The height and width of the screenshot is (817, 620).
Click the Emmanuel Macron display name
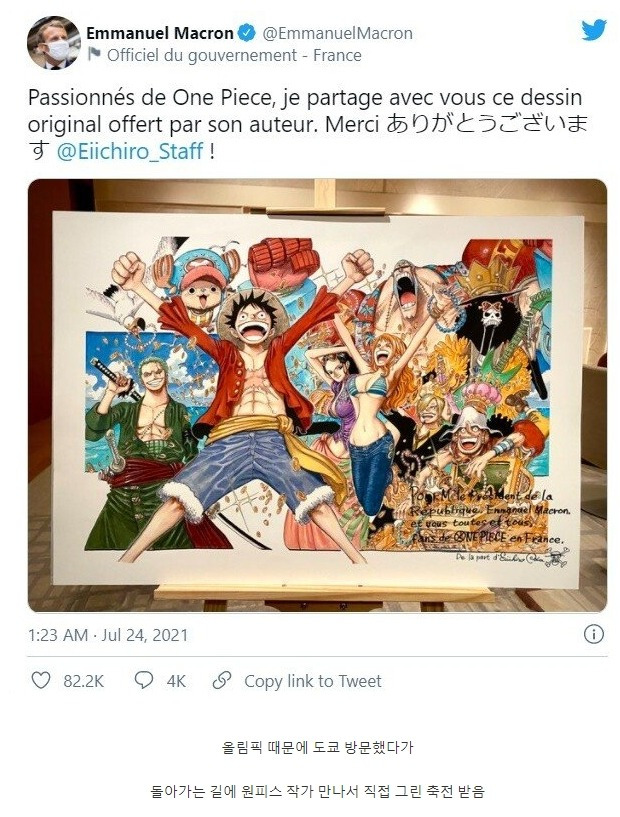point(161,34)
